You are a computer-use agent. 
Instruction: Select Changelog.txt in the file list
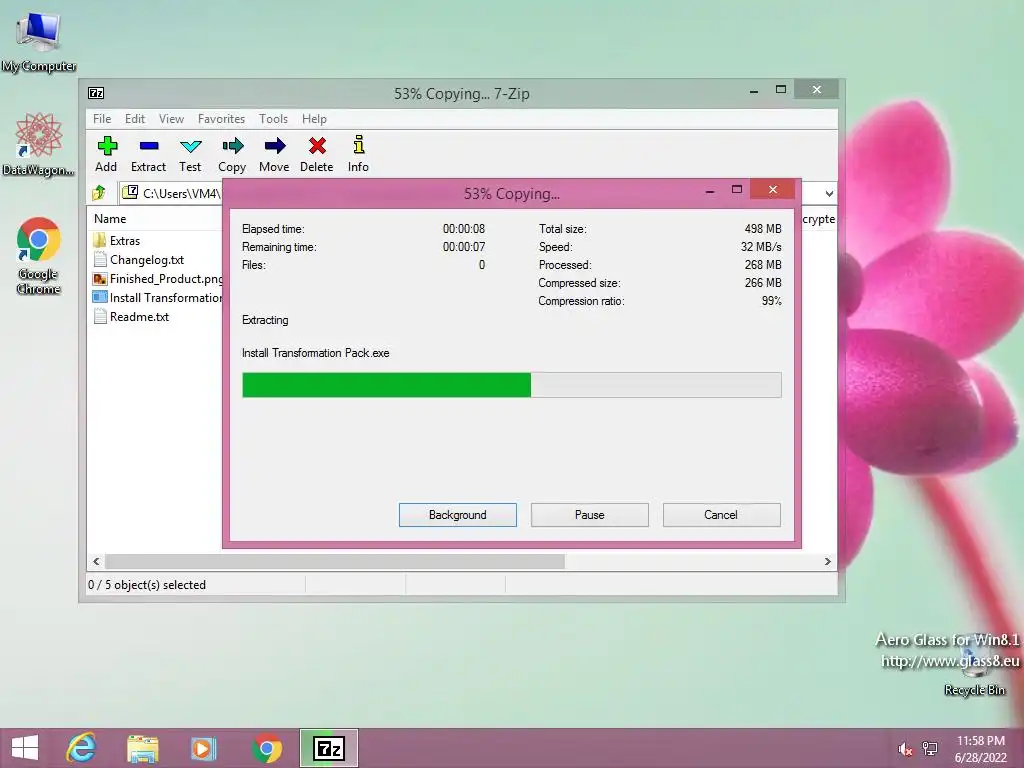tap(139, 259)
